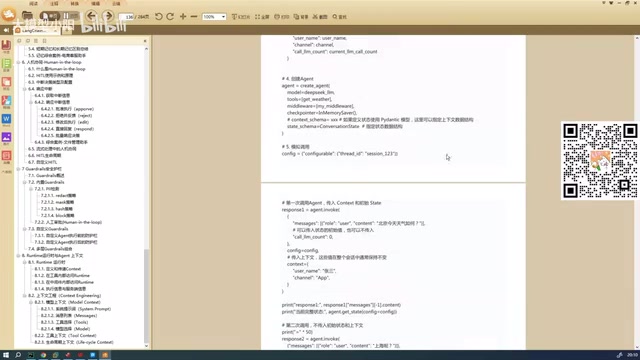Collapse the 7.2.1 PII outline node
The width and height of the screenshot is (640, 360).
click(31, 189)
